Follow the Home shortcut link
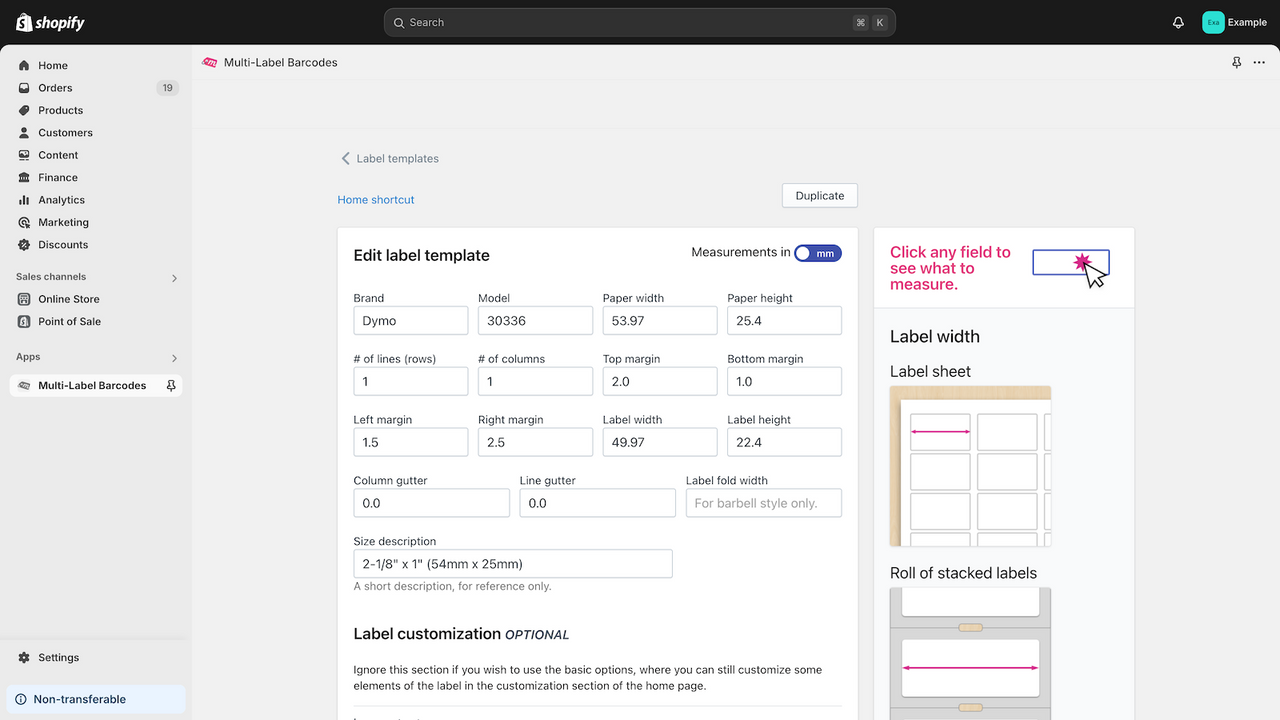1280x720 pixels. [x=376, y=200]
